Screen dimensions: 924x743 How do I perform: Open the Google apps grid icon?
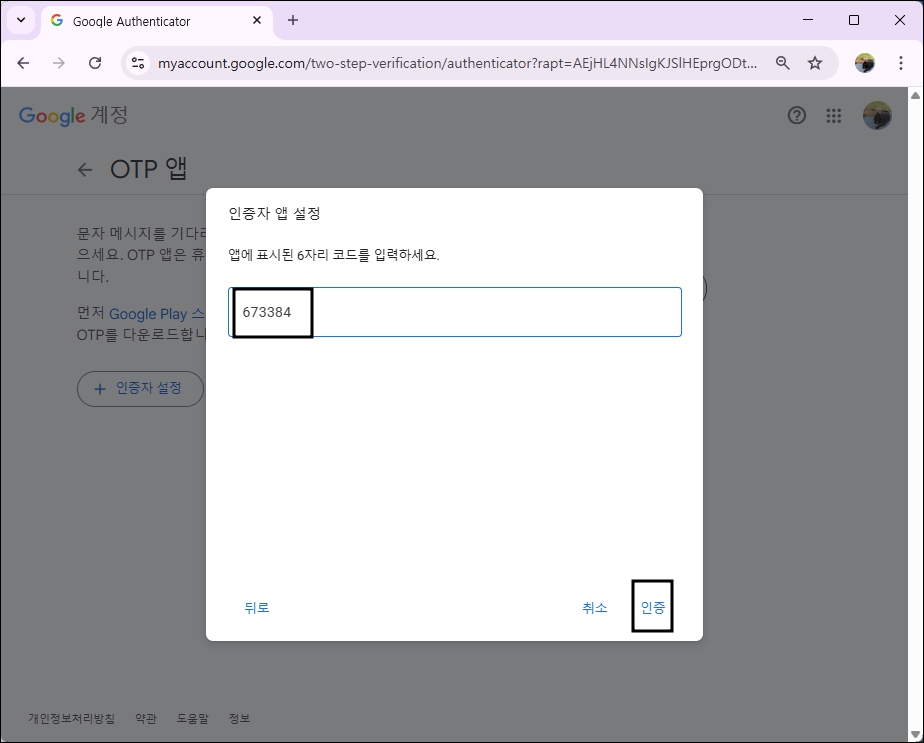coord(833,116)
